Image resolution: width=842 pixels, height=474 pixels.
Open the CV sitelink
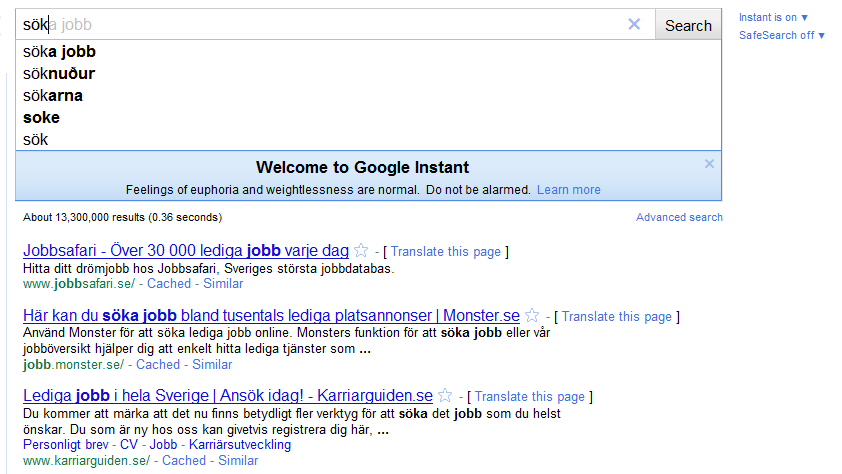pos(129,444)
